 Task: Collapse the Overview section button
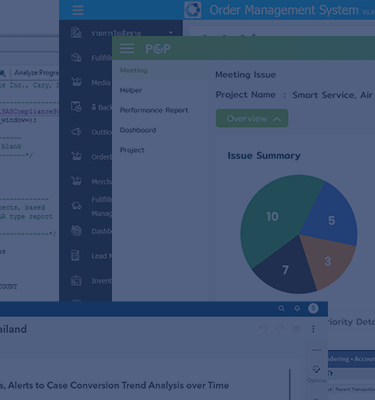tap(252, 118)
